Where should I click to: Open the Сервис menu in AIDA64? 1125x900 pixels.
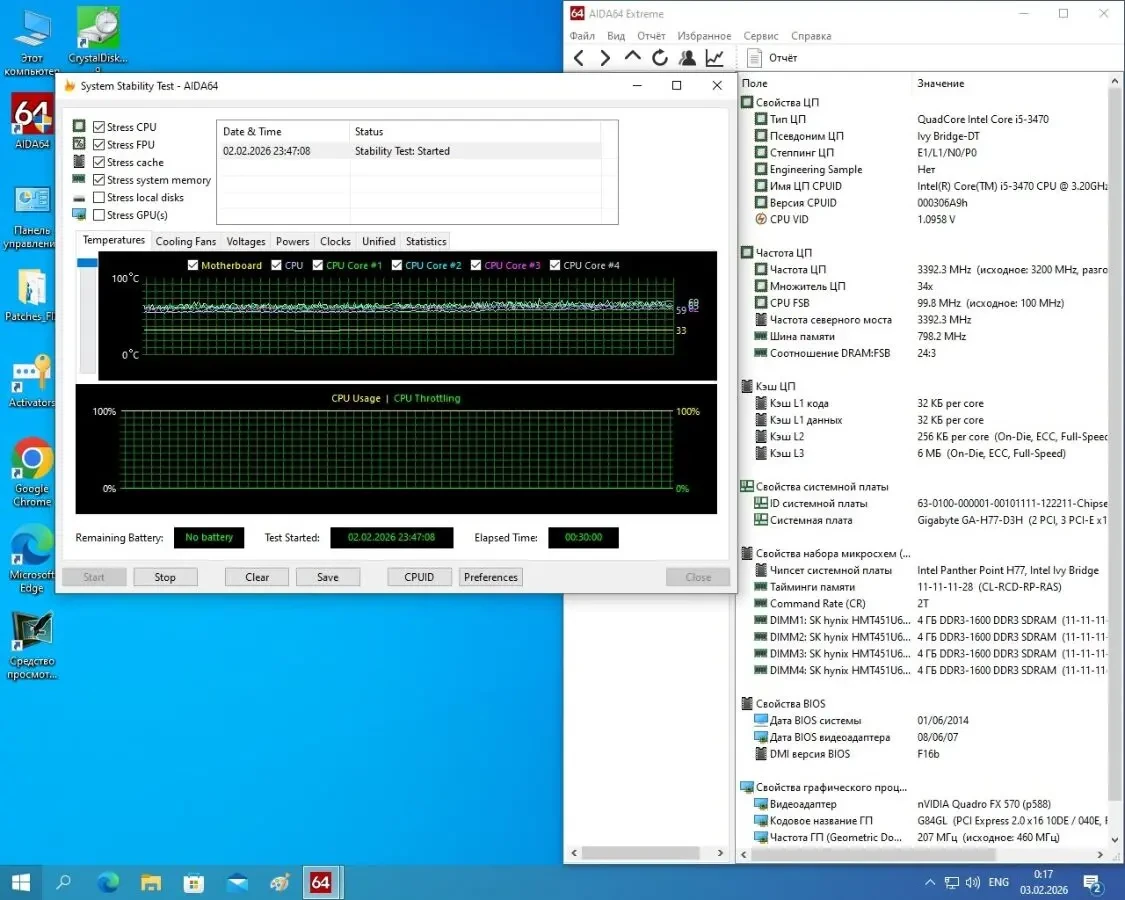pos(761,36)
